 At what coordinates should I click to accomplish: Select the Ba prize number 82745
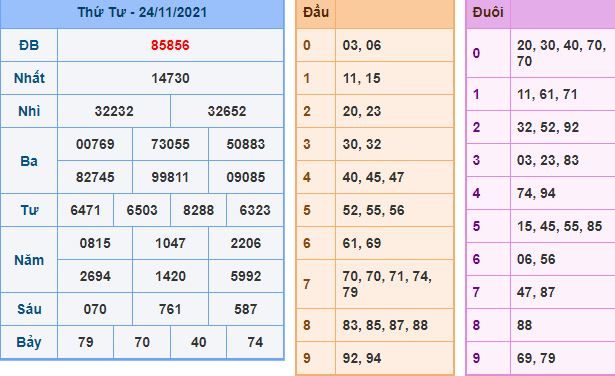tap(95, 177)
